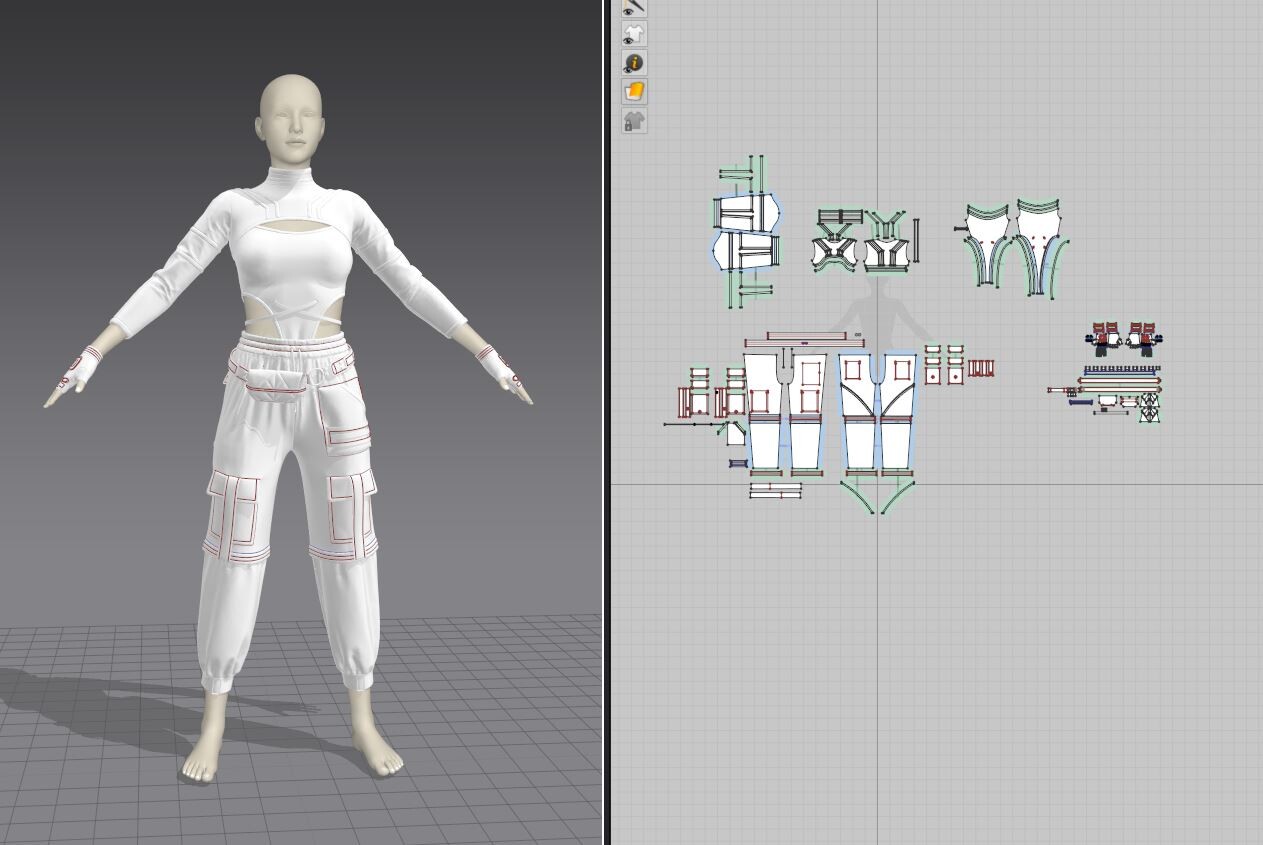
Task: Select the curved strip pattern below pants pieces
Action: tap(878, 495)
